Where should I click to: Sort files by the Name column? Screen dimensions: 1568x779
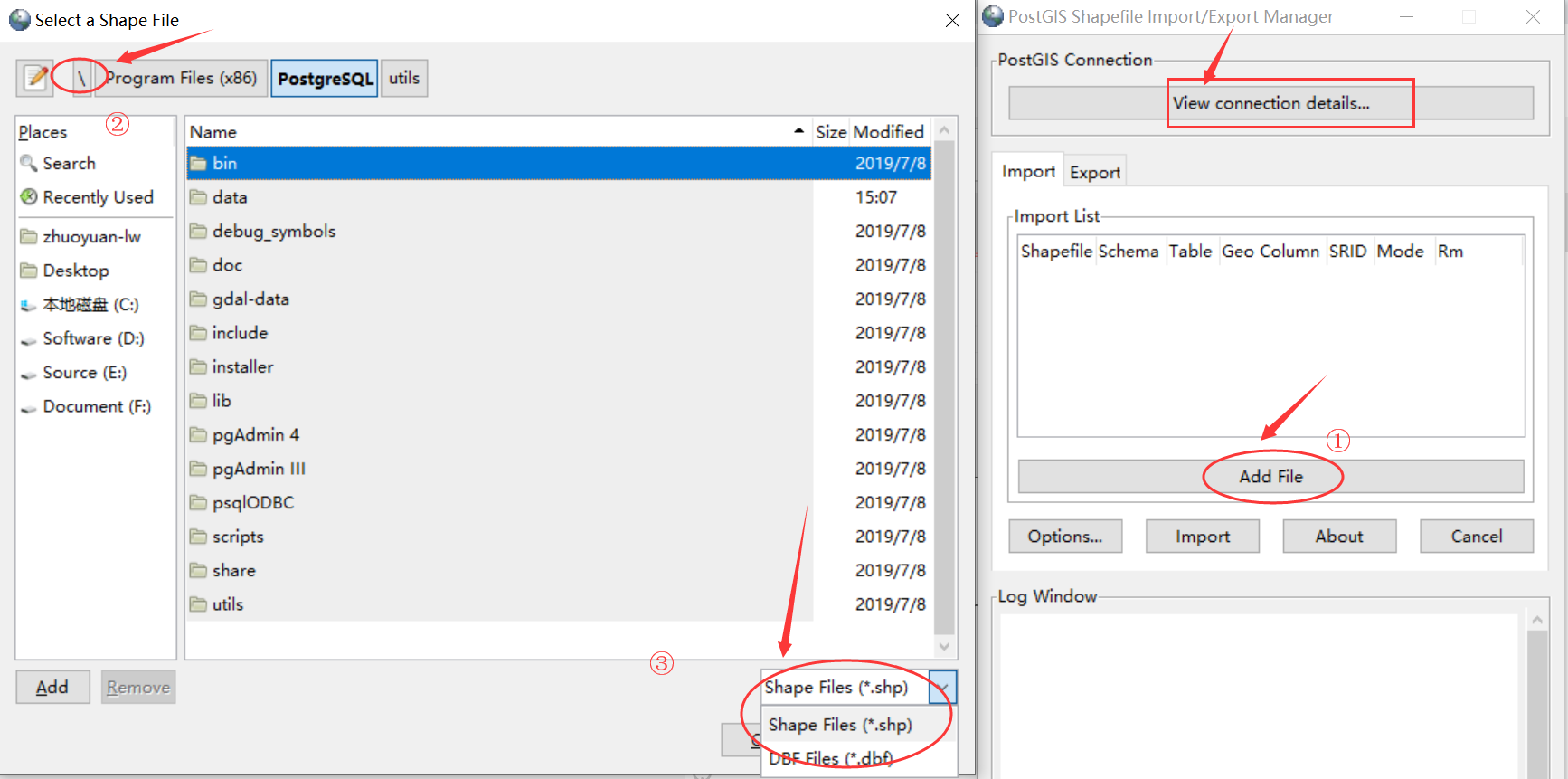[x=497, y=132]
